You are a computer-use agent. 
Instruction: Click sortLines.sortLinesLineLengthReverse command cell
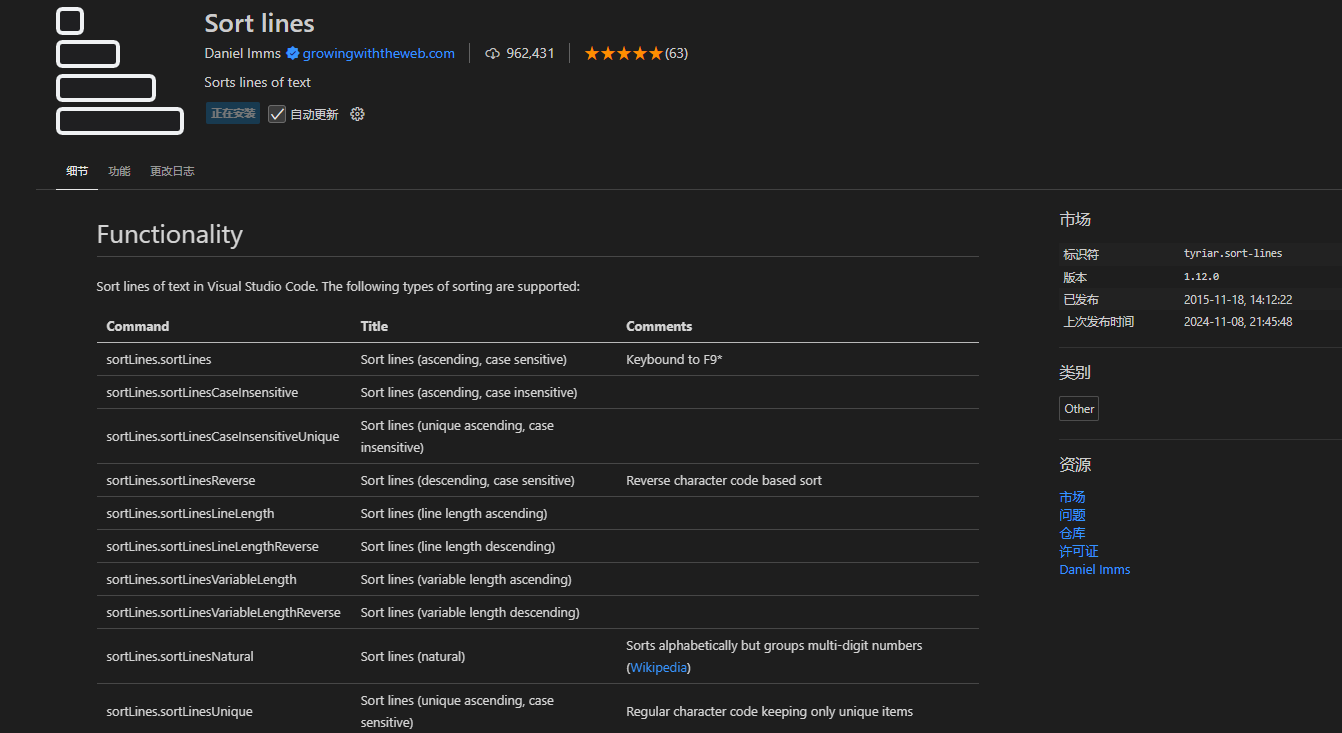[x=213, y=546]
